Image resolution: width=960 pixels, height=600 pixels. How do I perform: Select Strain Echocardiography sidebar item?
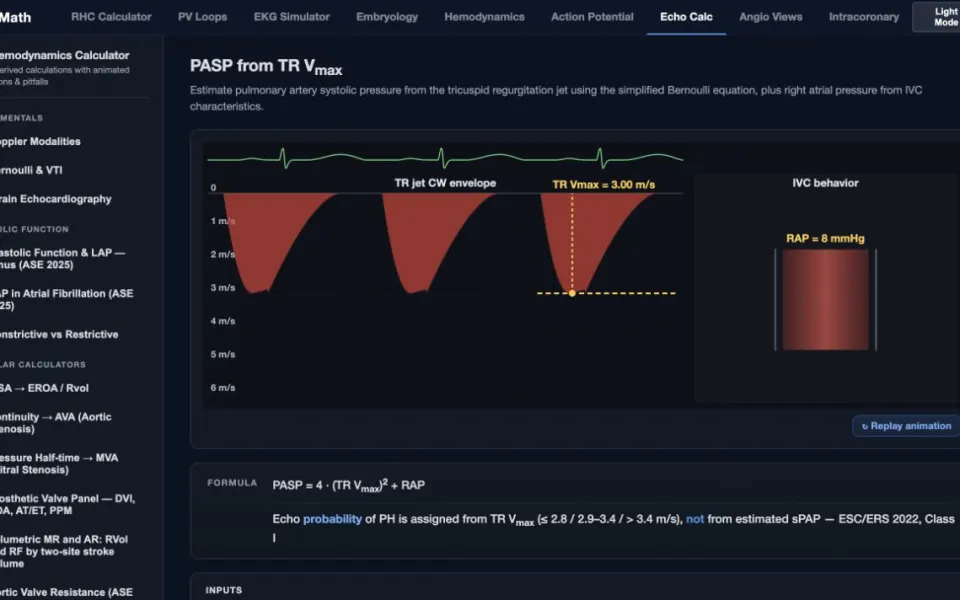tap(55, 199)
